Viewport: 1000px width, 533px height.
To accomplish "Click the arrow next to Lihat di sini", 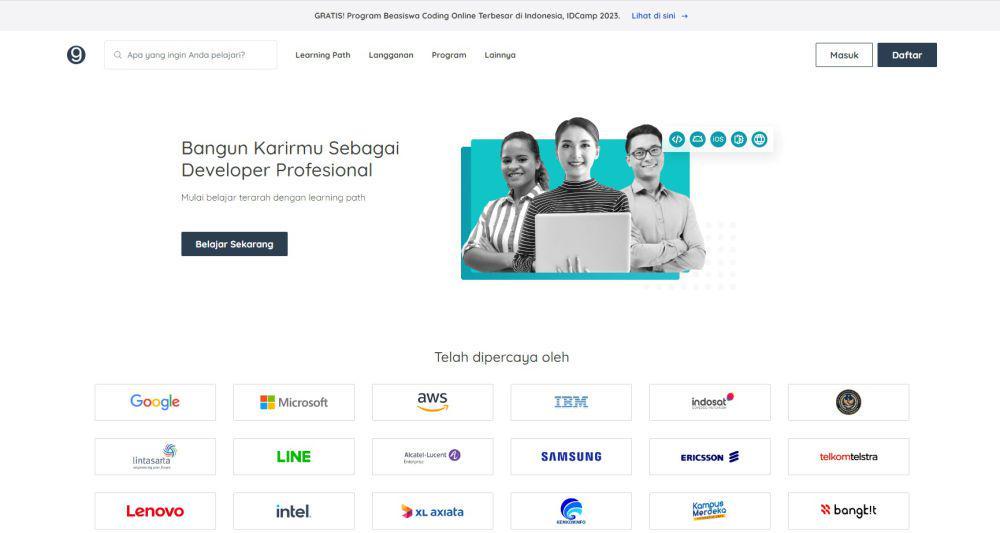I will click(684, 16).
